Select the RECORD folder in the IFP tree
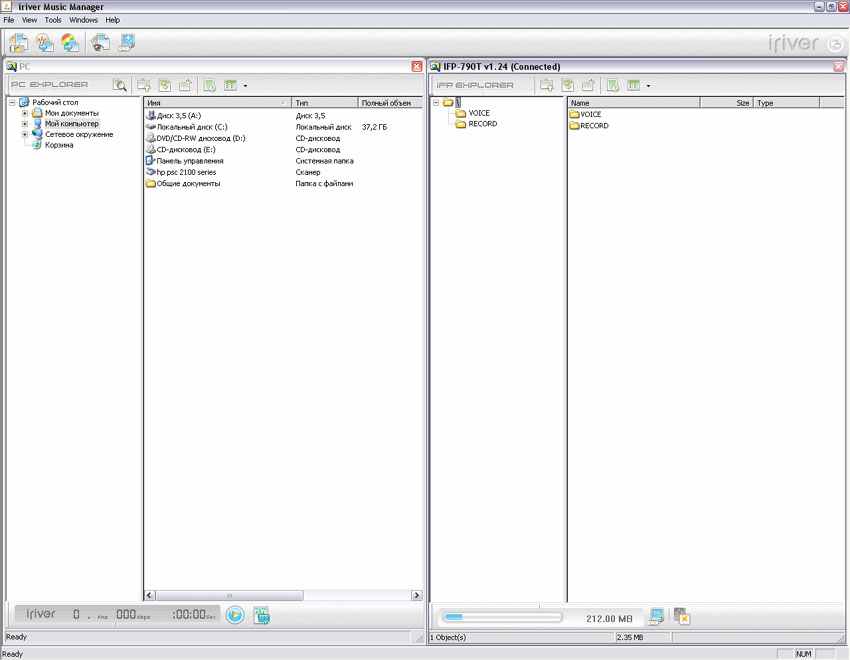Viewport: 850px width, 660px height. click(x=482, y=124)
